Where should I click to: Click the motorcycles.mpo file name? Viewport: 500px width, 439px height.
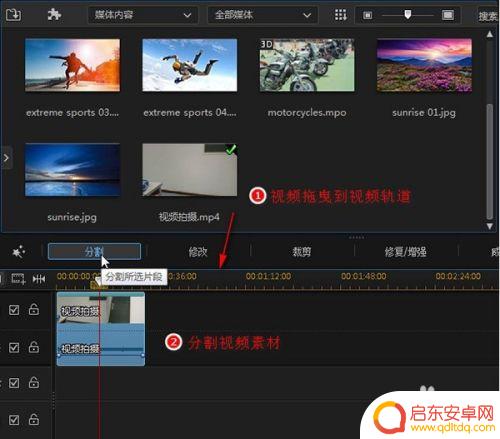307,113
